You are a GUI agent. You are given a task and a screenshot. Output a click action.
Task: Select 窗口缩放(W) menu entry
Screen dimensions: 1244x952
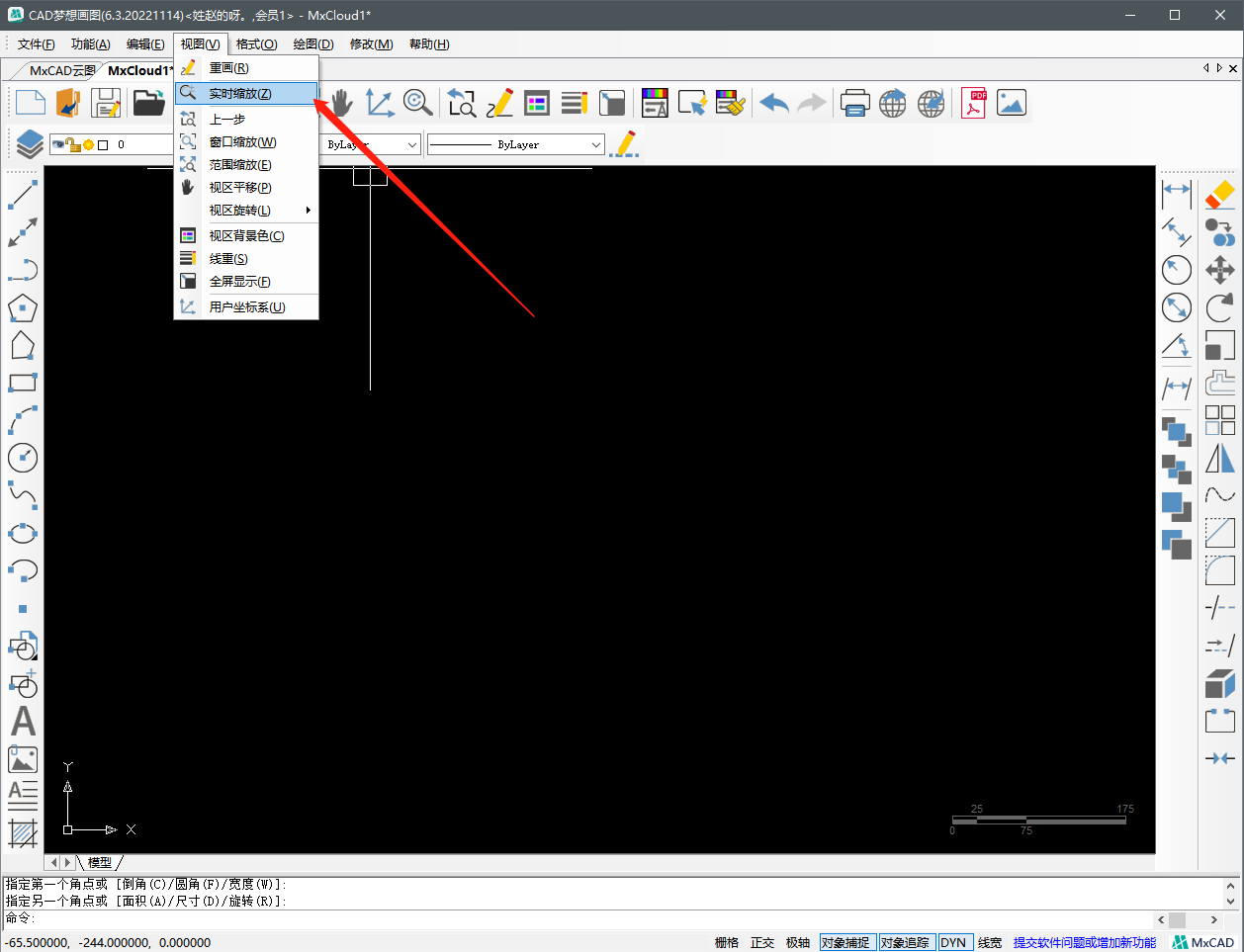pyautogui.click(x=246, y=142)
